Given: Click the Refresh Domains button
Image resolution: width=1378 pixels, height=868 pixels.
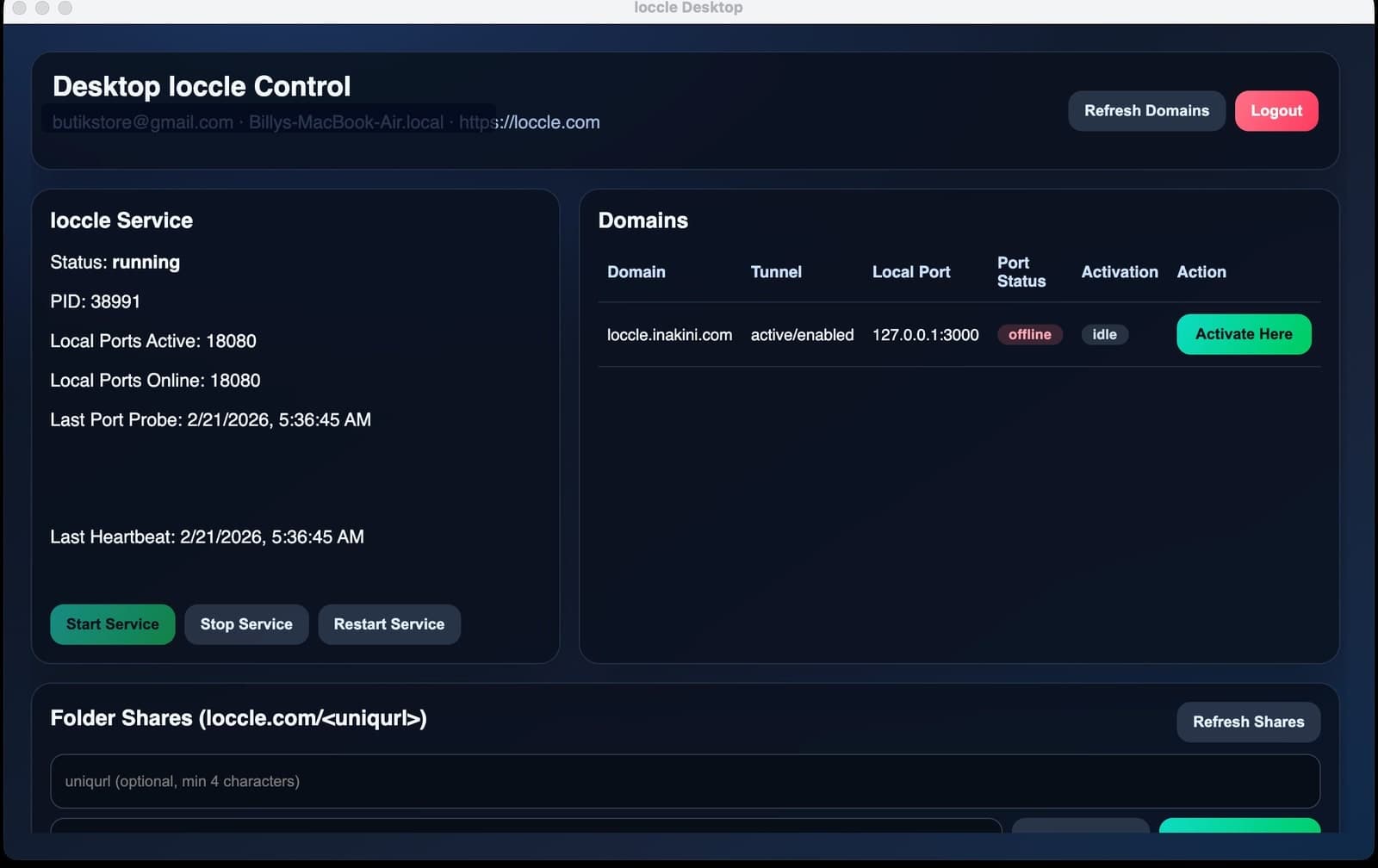Looking at the screenshot, I should [x=1146, y=110].
